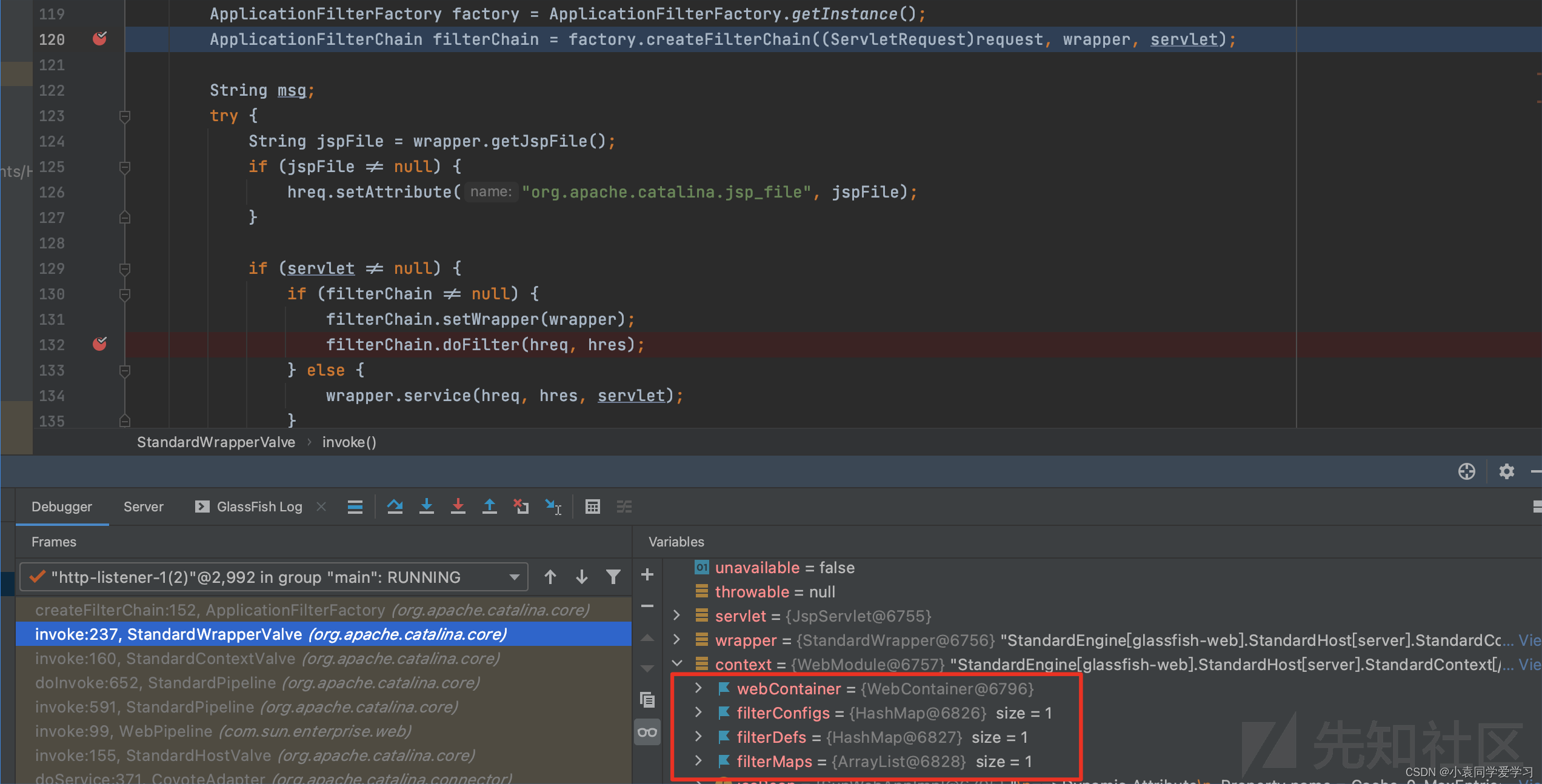Remove watch with minus icon

point(647,606)
